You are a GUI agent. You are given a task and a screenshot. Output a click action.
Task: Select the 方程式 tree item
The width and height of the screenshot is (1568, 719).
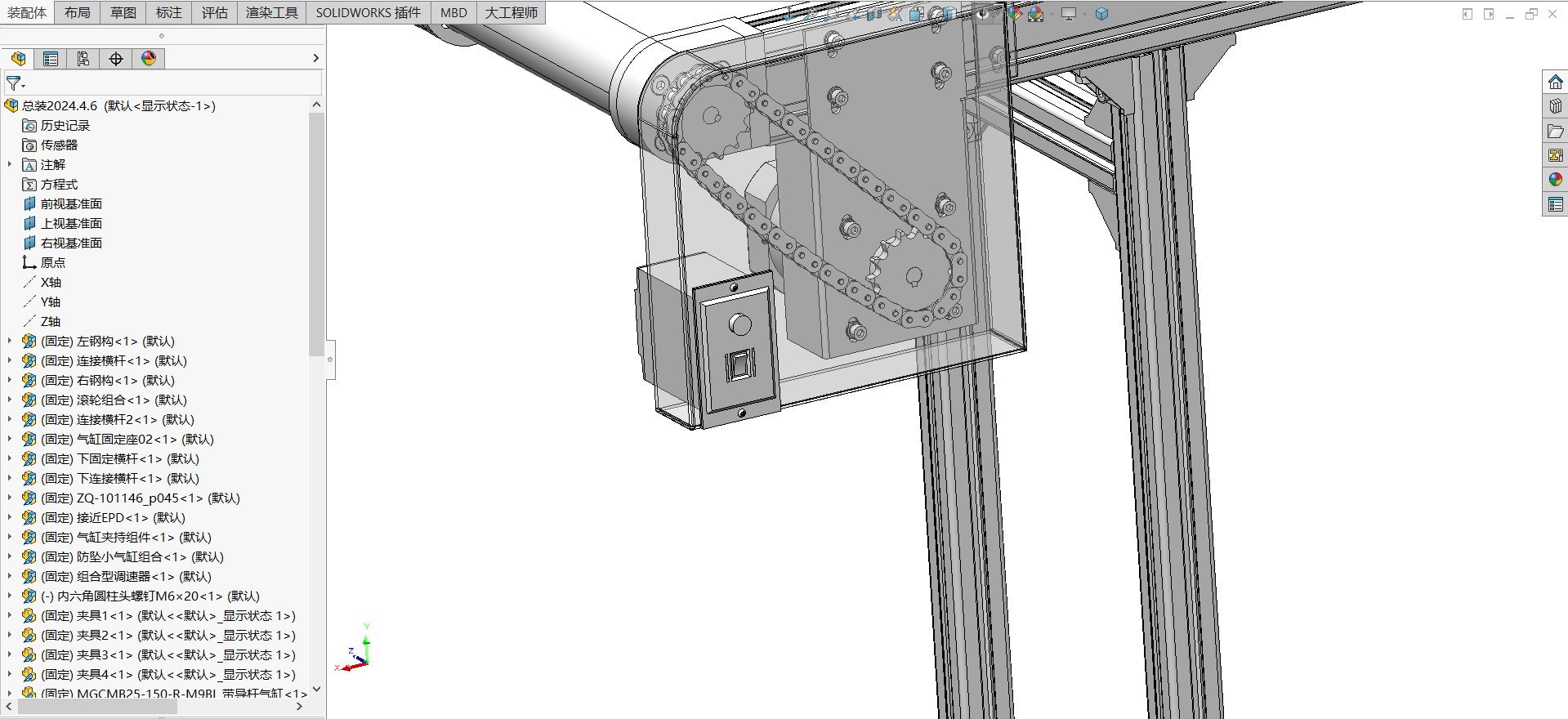pyautogui.click(x=50, y=184)
